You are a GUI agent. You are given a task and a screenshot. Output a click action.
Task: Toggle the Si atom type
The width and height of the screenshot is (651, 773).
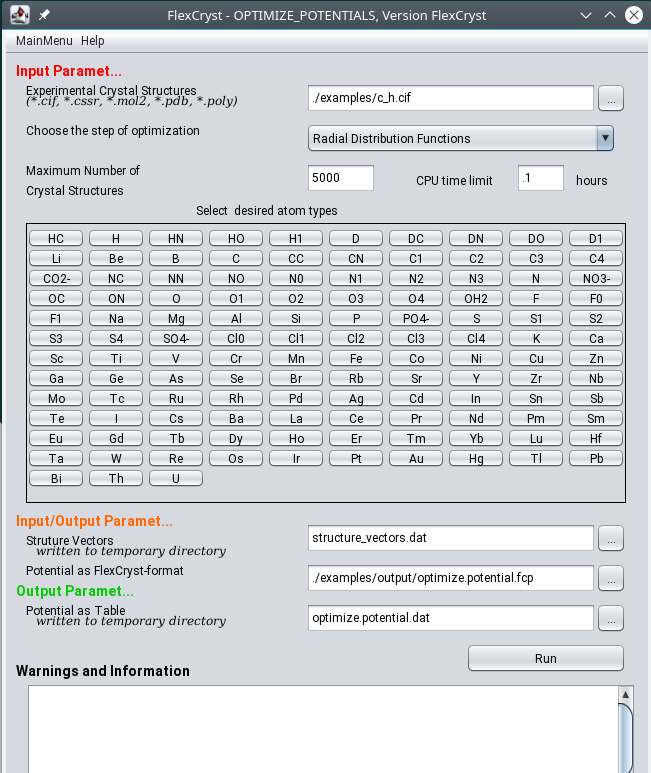(x=296, y=318)
